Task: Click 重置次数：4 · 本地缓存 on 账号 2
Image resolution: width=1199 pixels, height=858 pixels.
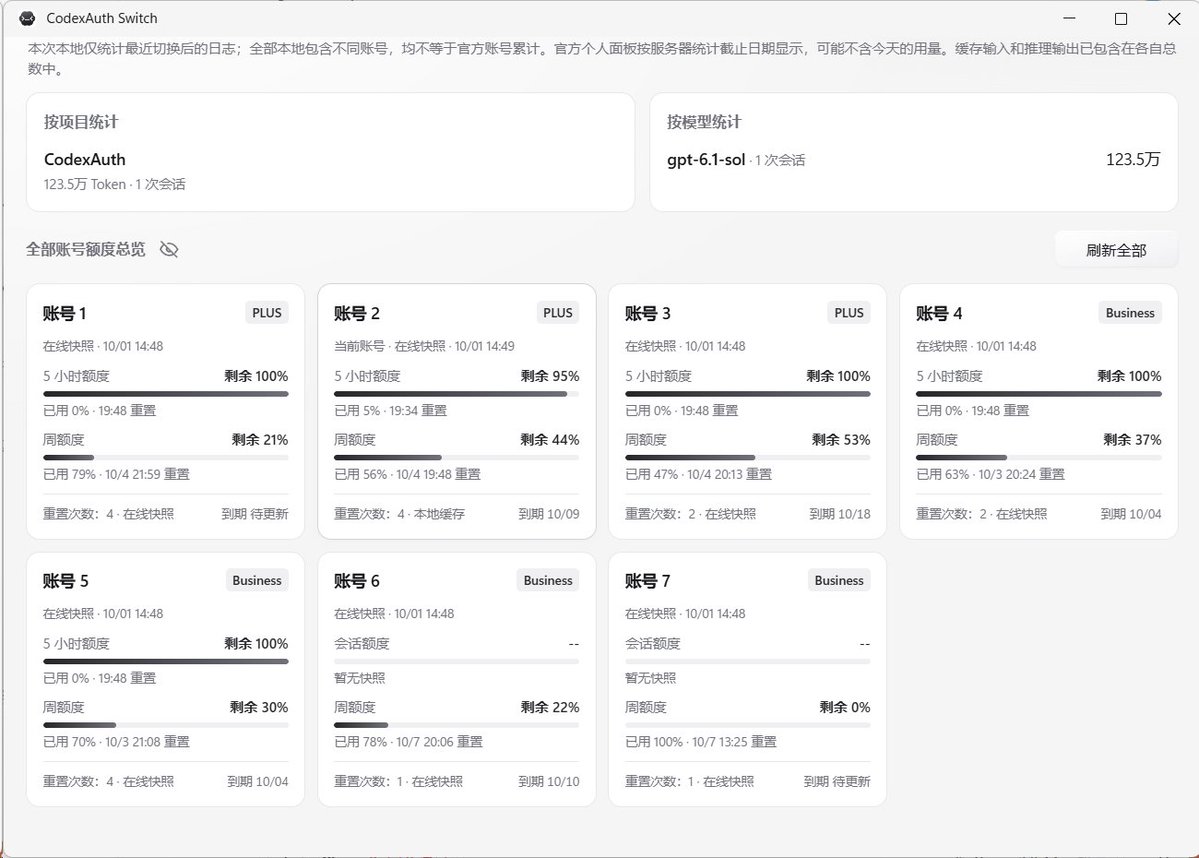Action: point(399,514)
